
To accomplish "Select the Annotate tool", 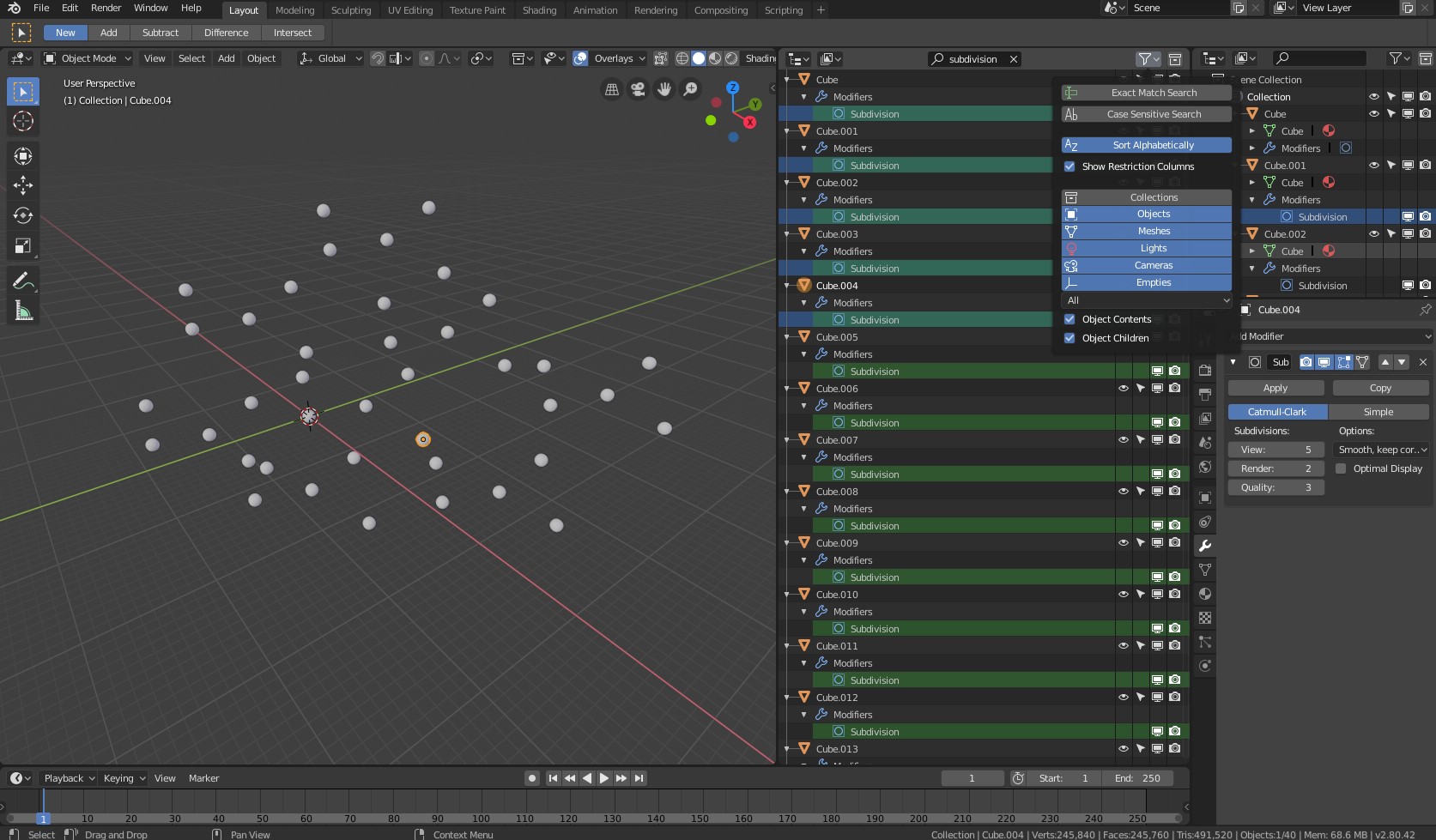I will 23,281.
